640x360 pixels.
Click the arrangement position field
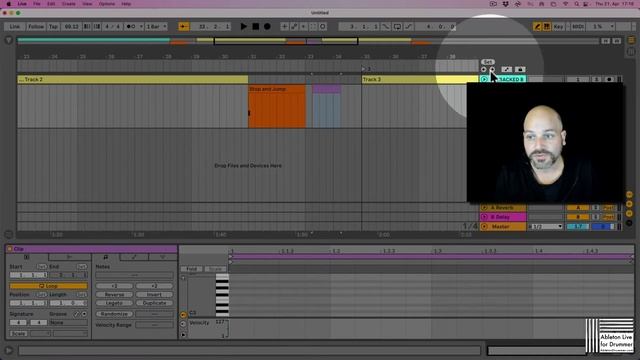coord(210,27)
